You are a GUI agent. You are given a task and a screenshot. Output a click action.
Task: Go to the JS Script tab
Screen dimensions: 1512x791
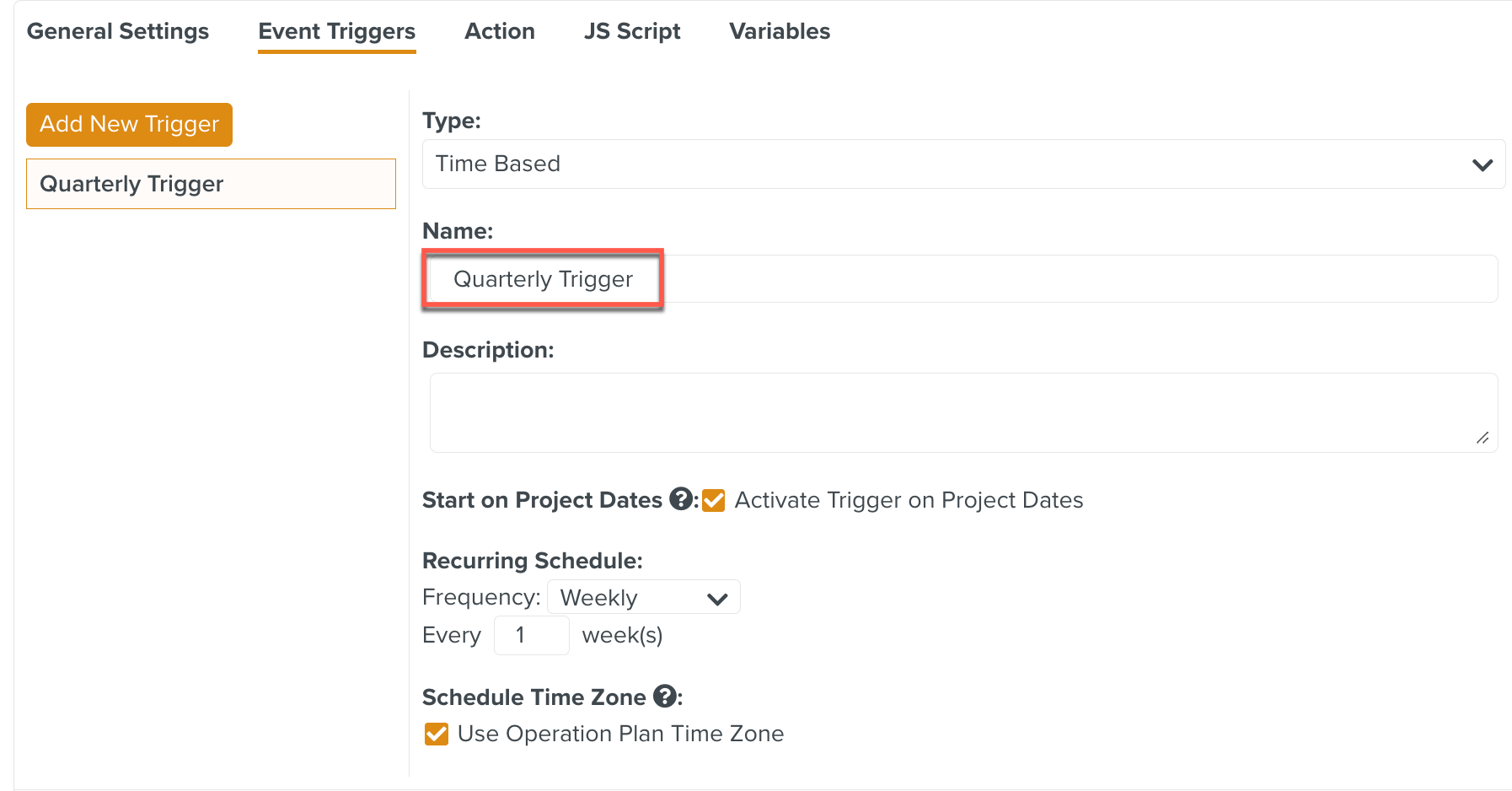[x=632, y=31]
